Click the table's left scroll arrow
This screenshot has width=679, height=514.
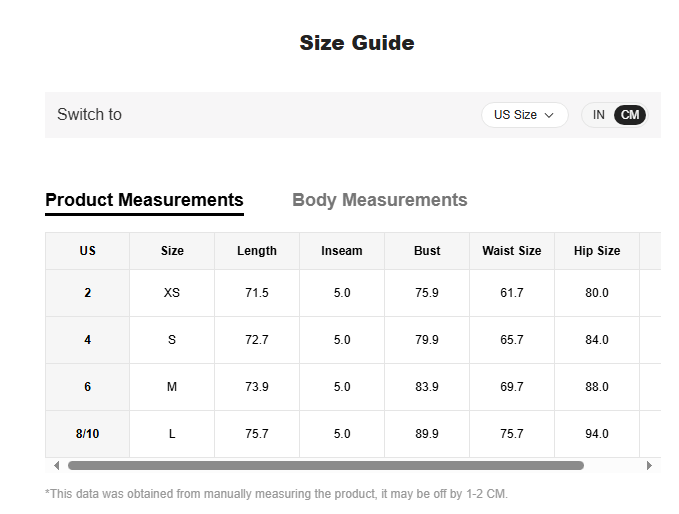click(56, 466)
